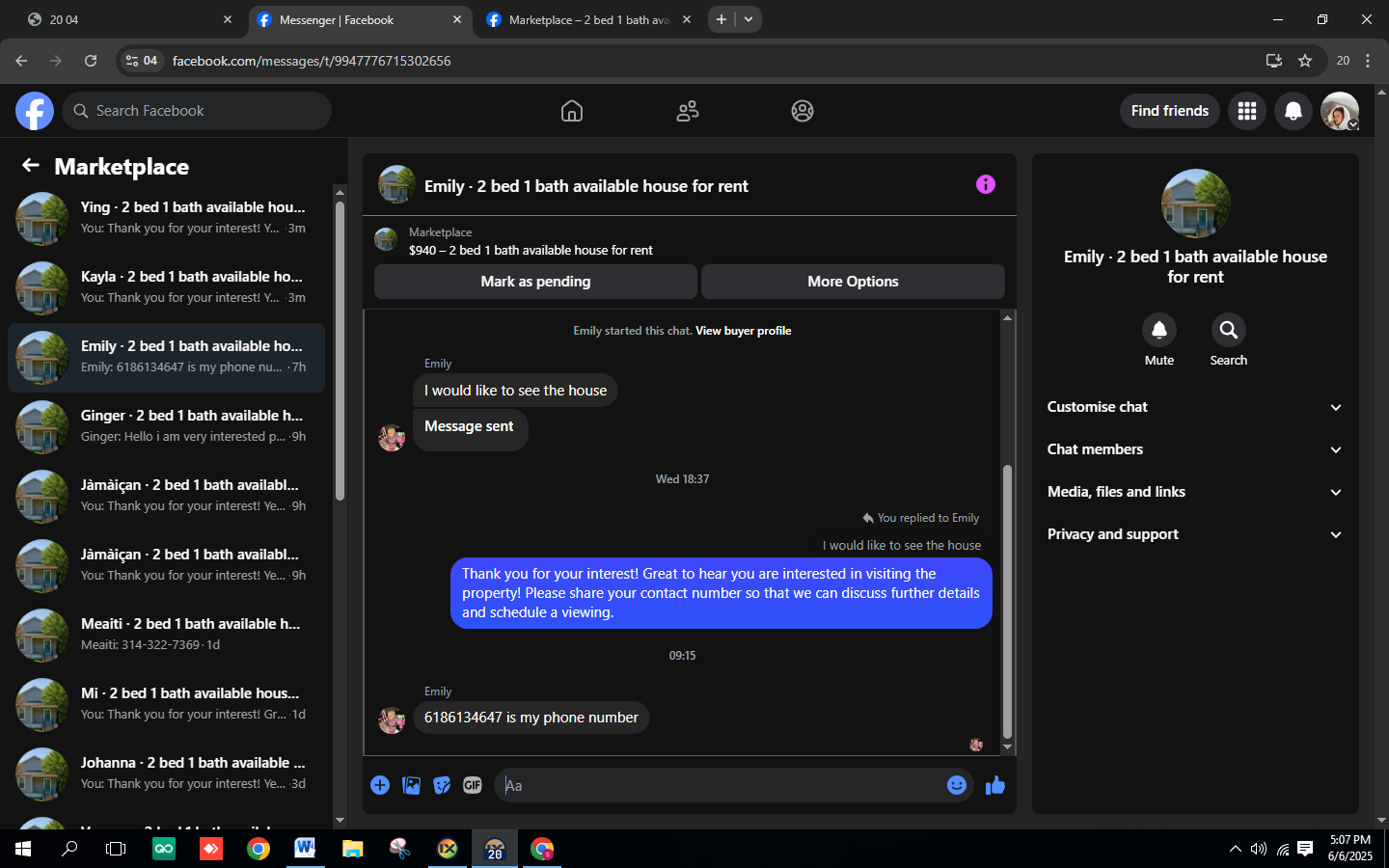Attach a photo using the image icon
Screen dimensions: 1389x868
411,785
